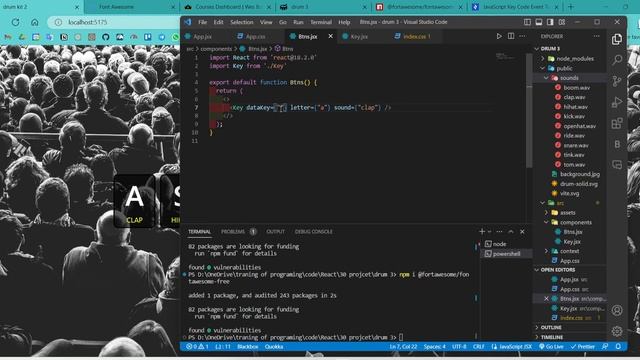
Task: Open the Source Control view
Action: (x=617, y=81)
